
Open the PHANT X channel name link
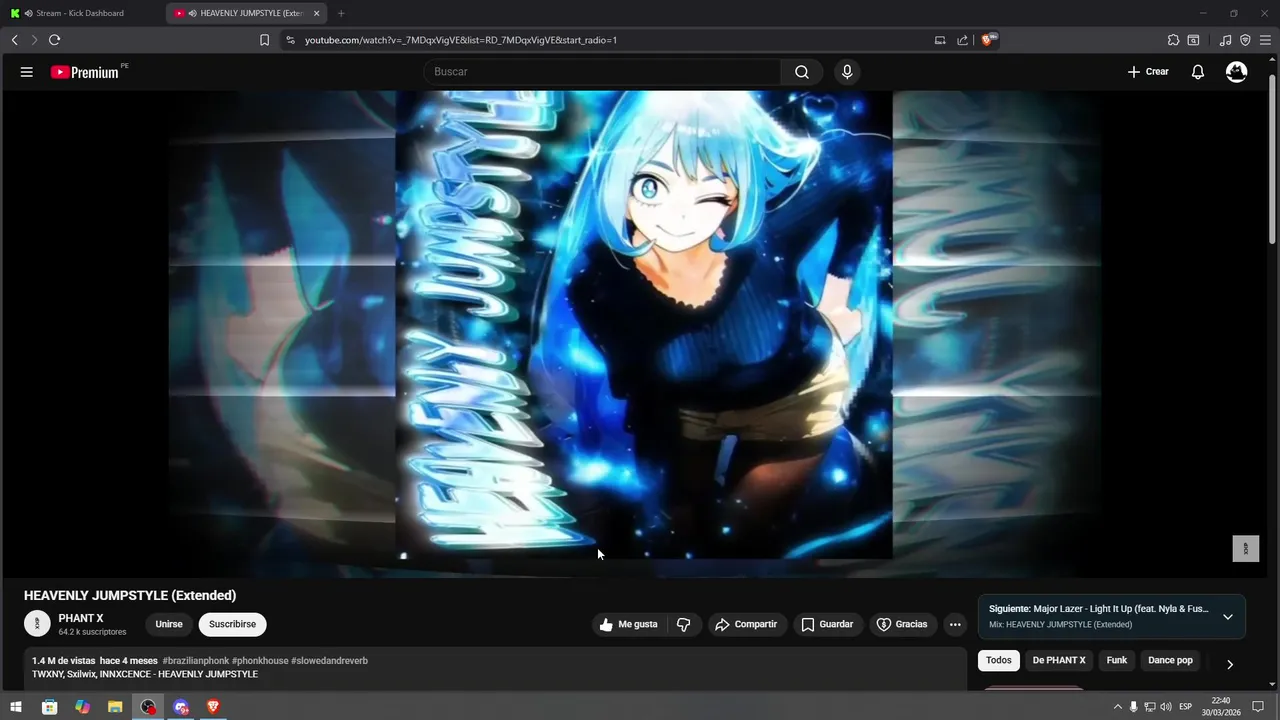[x=81, y=618]
